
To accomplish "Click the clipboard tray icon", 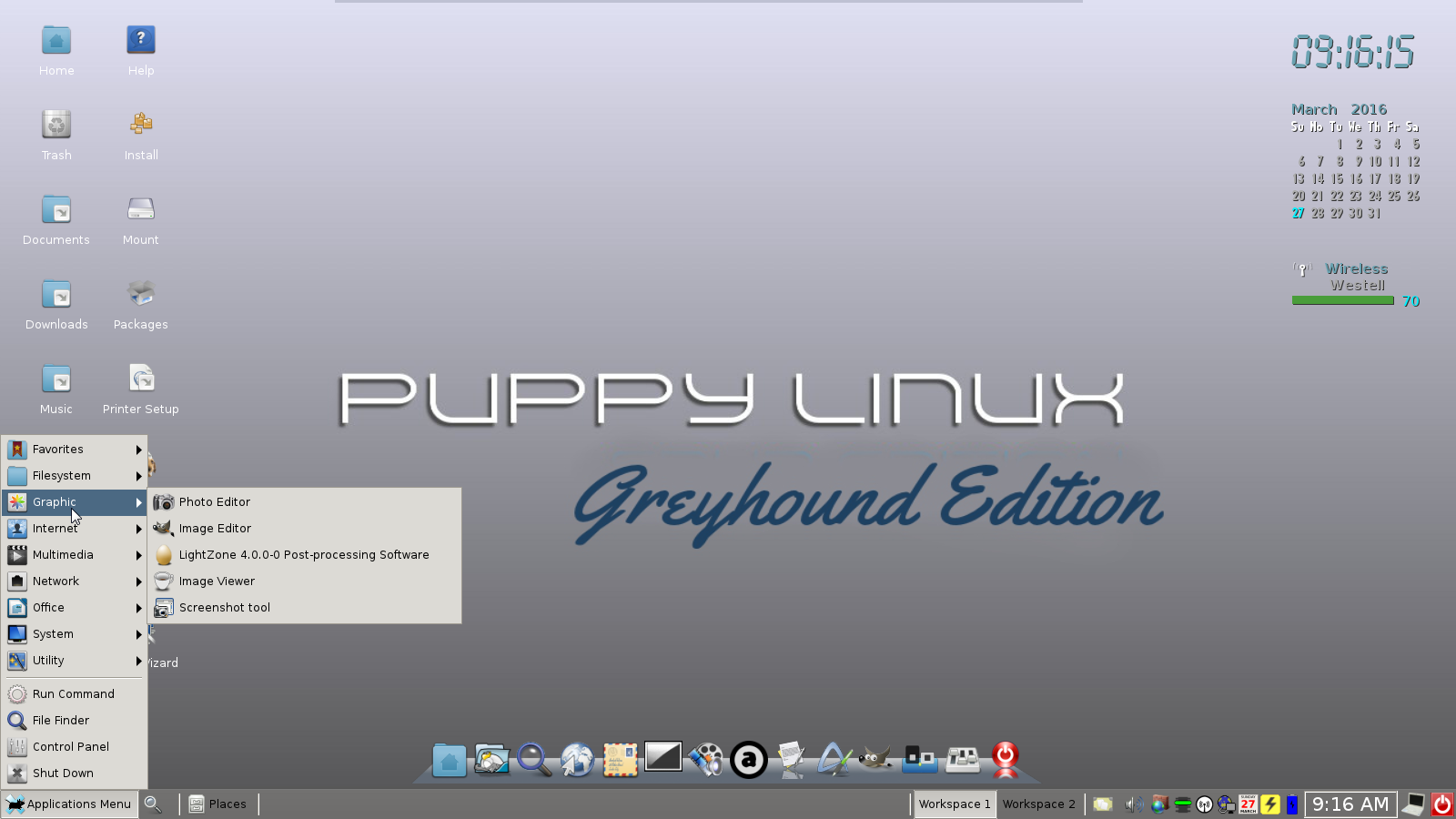I will 1103,804.
